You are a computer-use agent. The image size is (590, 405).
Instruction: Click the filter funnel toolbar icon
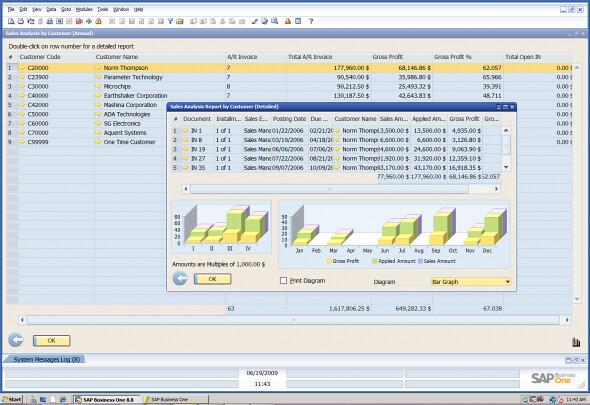tap(170, 21)
